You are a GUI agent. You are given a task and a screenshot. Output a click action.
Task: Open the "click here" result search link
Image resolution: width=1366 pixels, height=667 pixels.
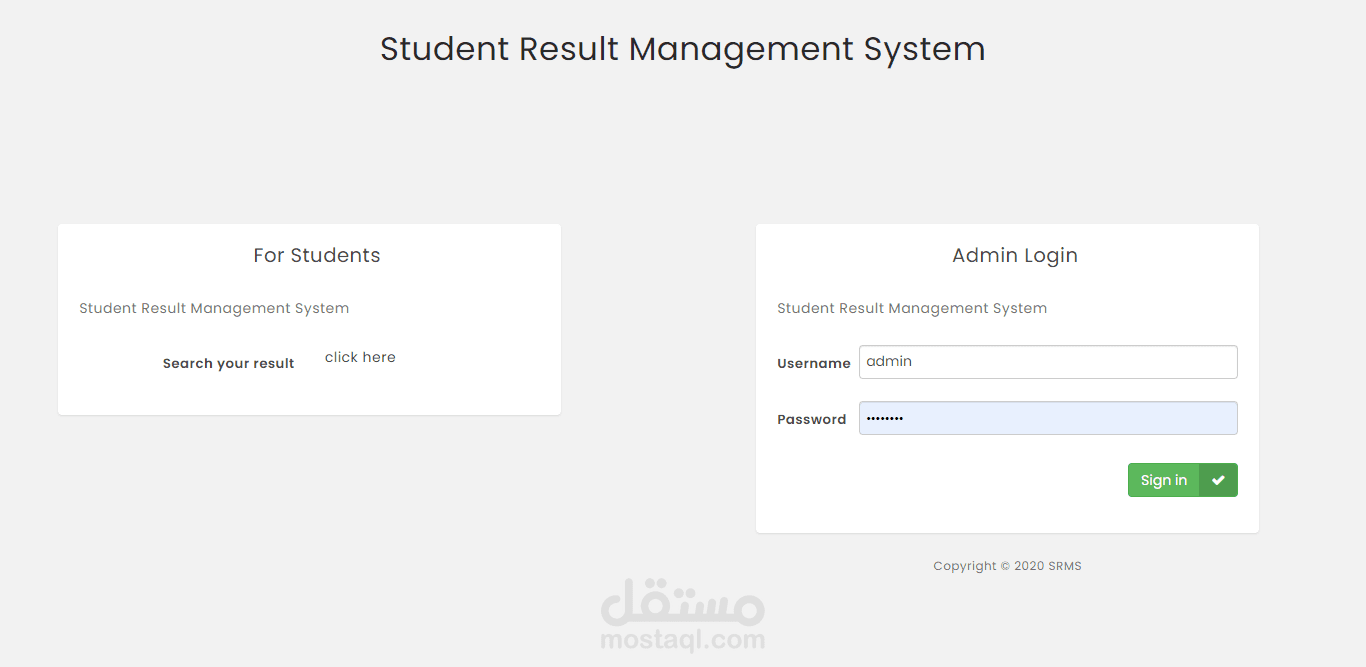(360, 357)
